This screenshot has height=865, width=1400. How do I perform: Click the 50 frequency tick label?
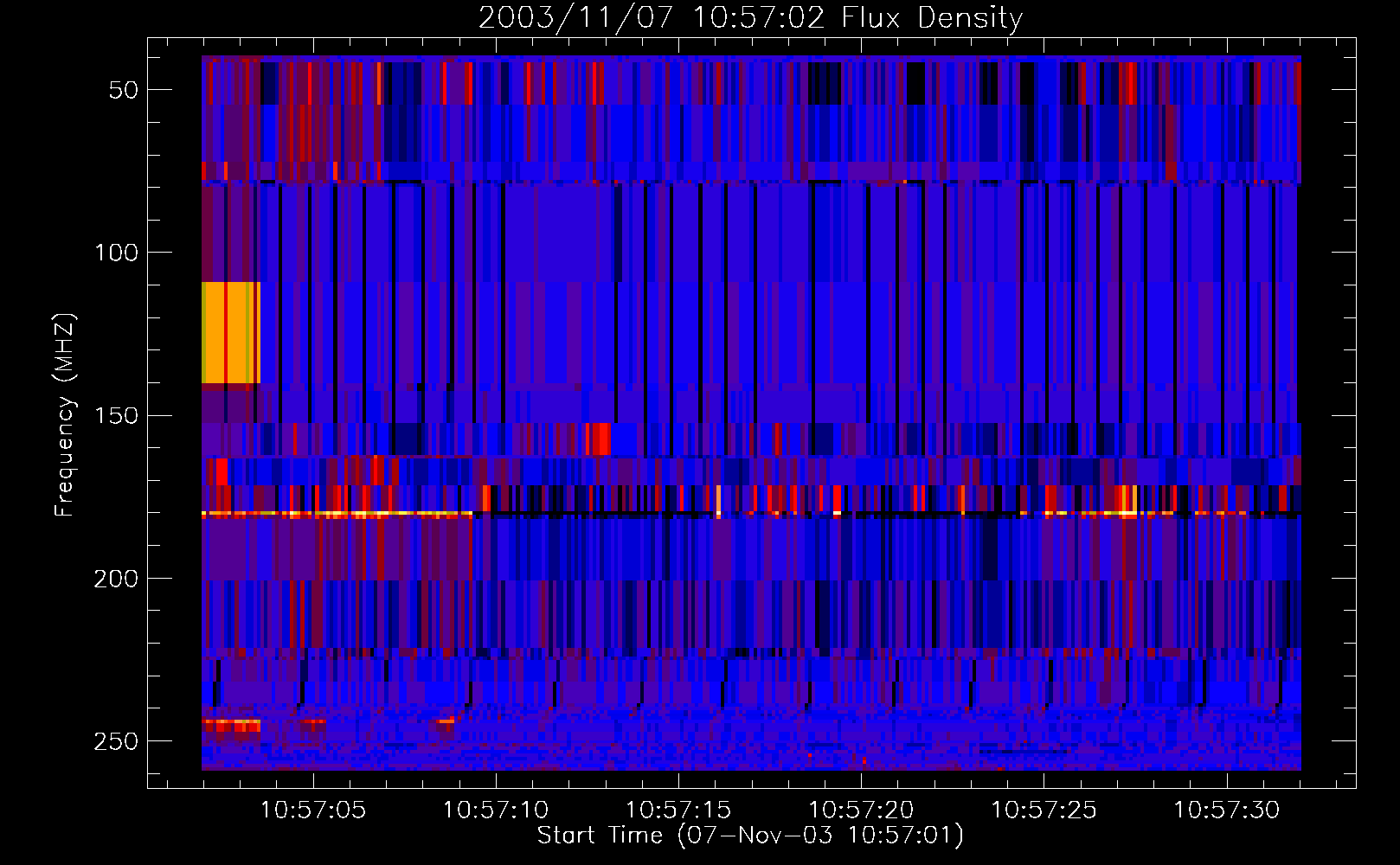tap(124, 90)
